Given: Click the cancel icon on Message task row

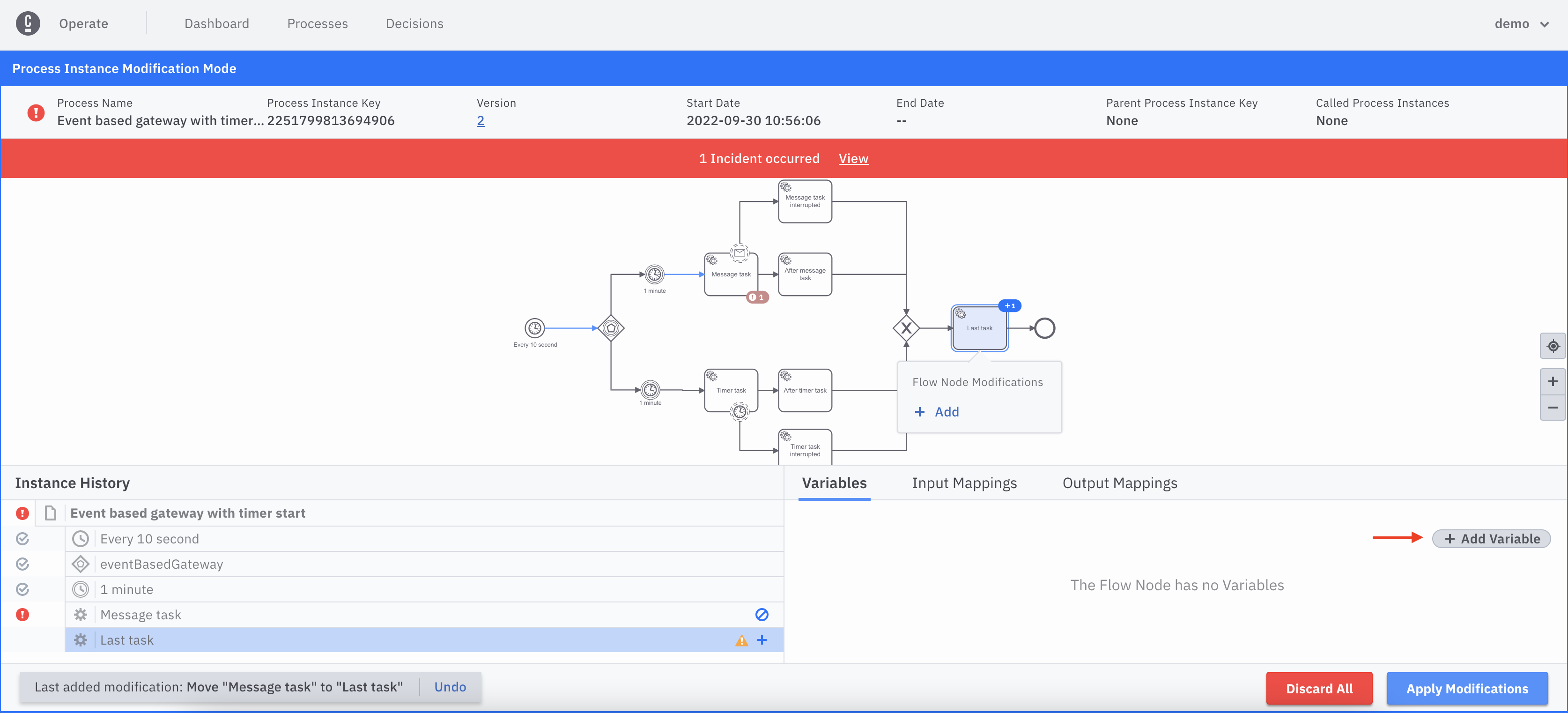Looking at the screenshot, I should pyautogui.click(x=760, y=614).
